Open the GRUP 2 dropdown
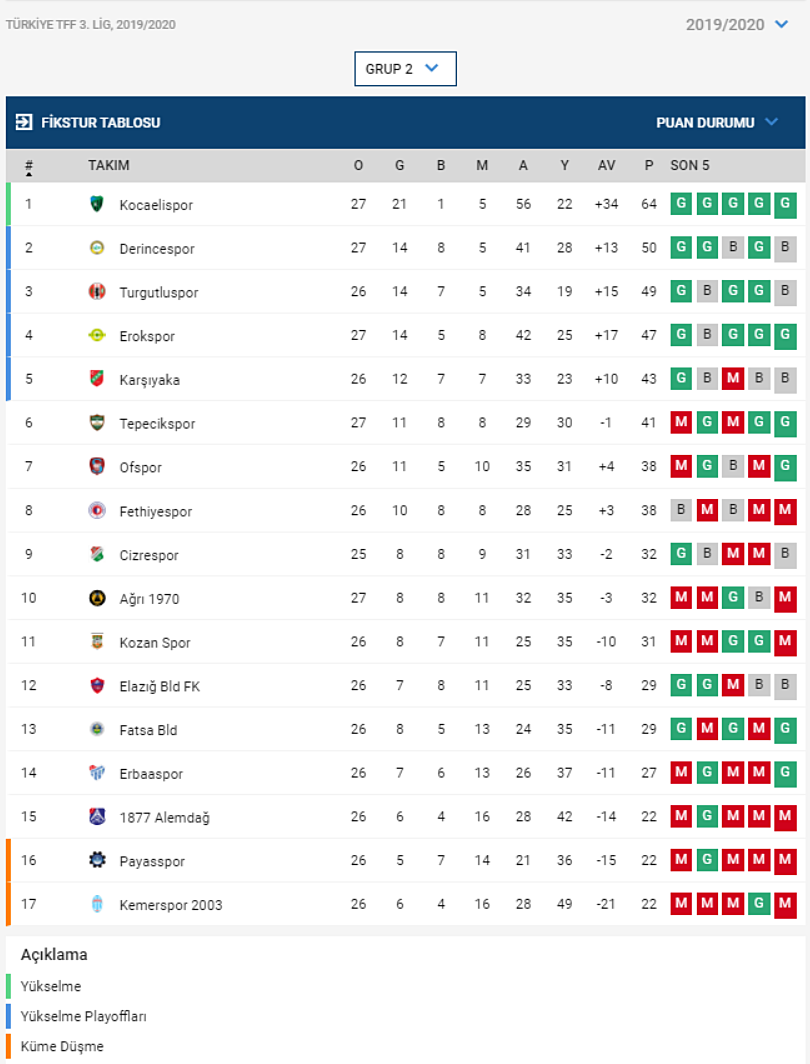 (x=405, y=69)
